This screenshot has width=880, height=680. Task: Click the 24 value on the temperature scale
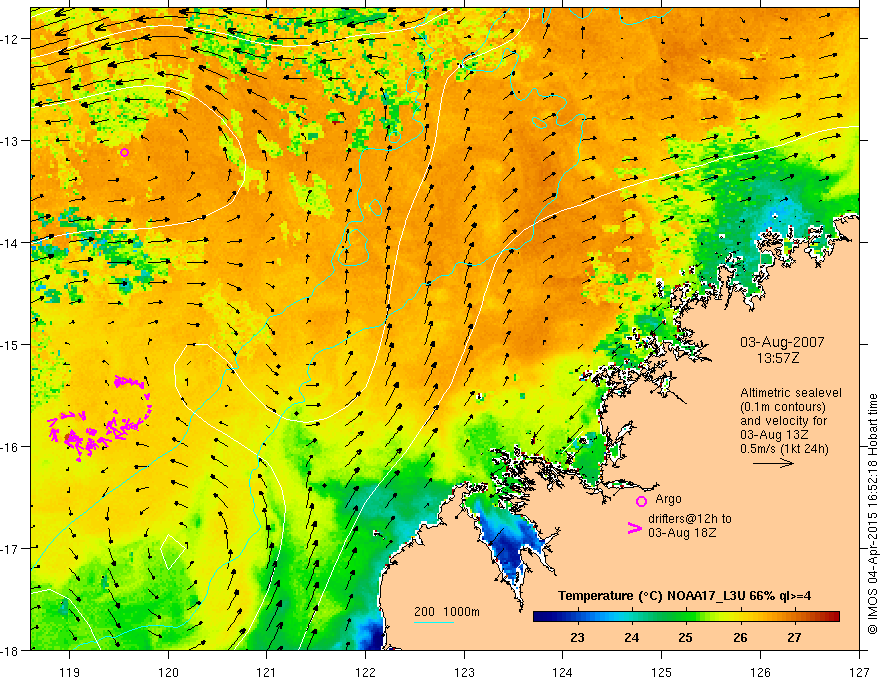coord(631,637)
